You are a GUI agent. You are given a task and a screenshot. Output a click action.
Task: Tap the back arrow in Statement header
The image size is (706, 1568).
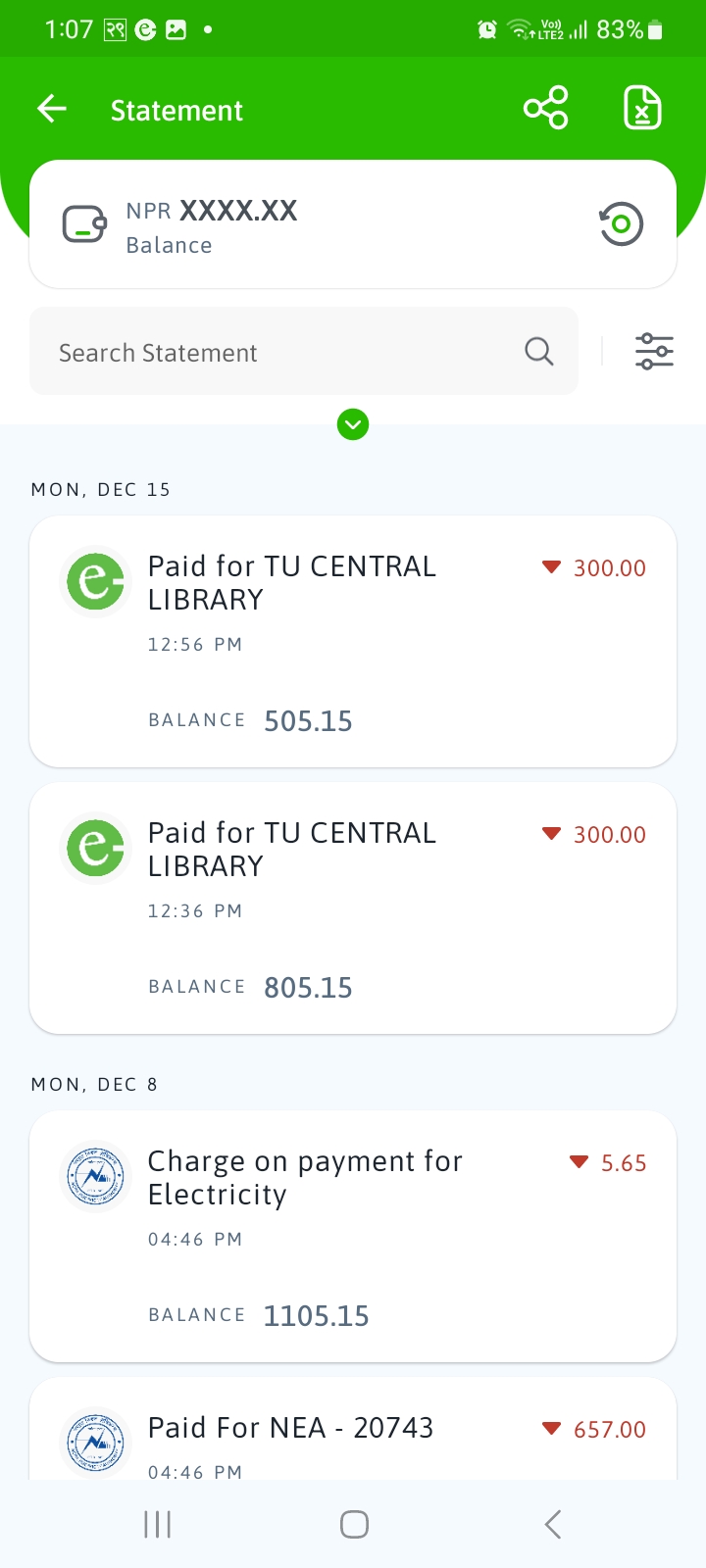52,109
